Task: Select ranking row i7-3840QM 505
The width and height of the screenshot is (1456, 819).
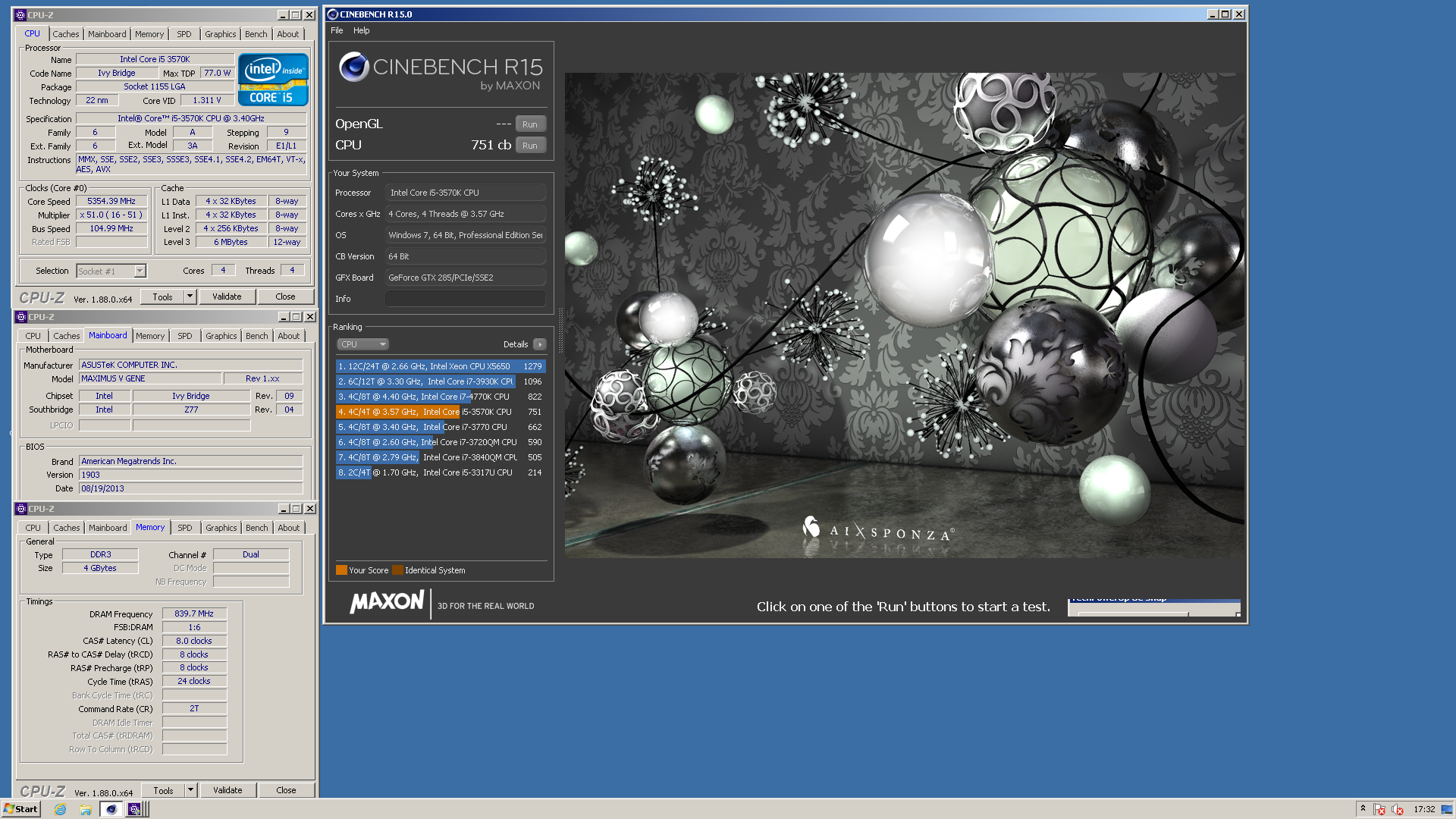Action: [x=441, y=457]
